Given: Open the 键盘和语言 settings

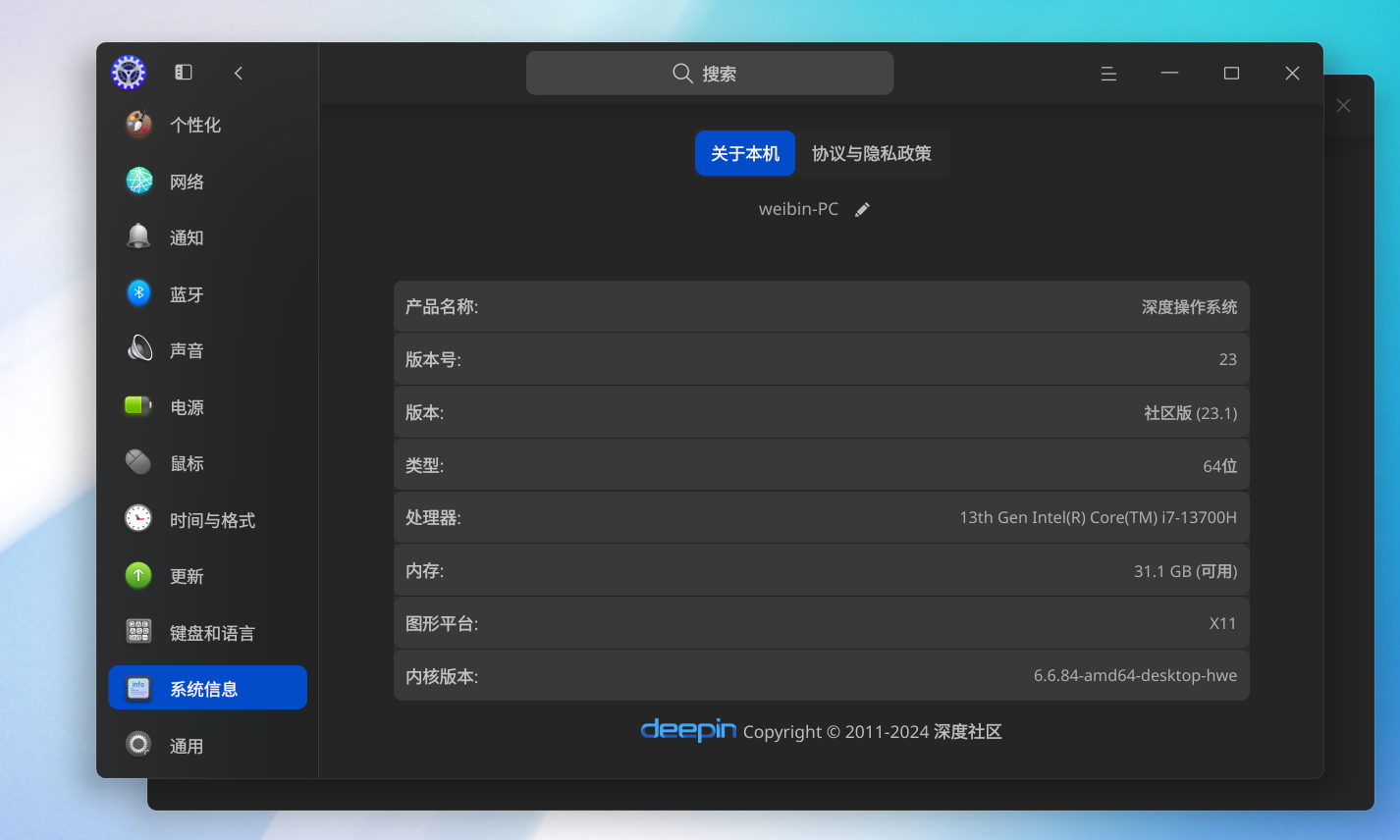Looking at the screenshot, I should tap(207, 633).
